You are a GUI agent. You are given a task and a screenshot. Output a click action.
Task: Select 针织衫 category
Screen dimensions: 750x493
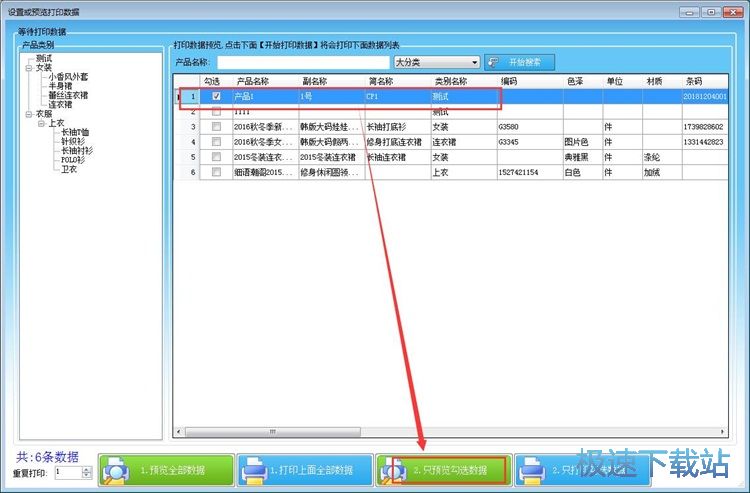click(x=73, y=142)
